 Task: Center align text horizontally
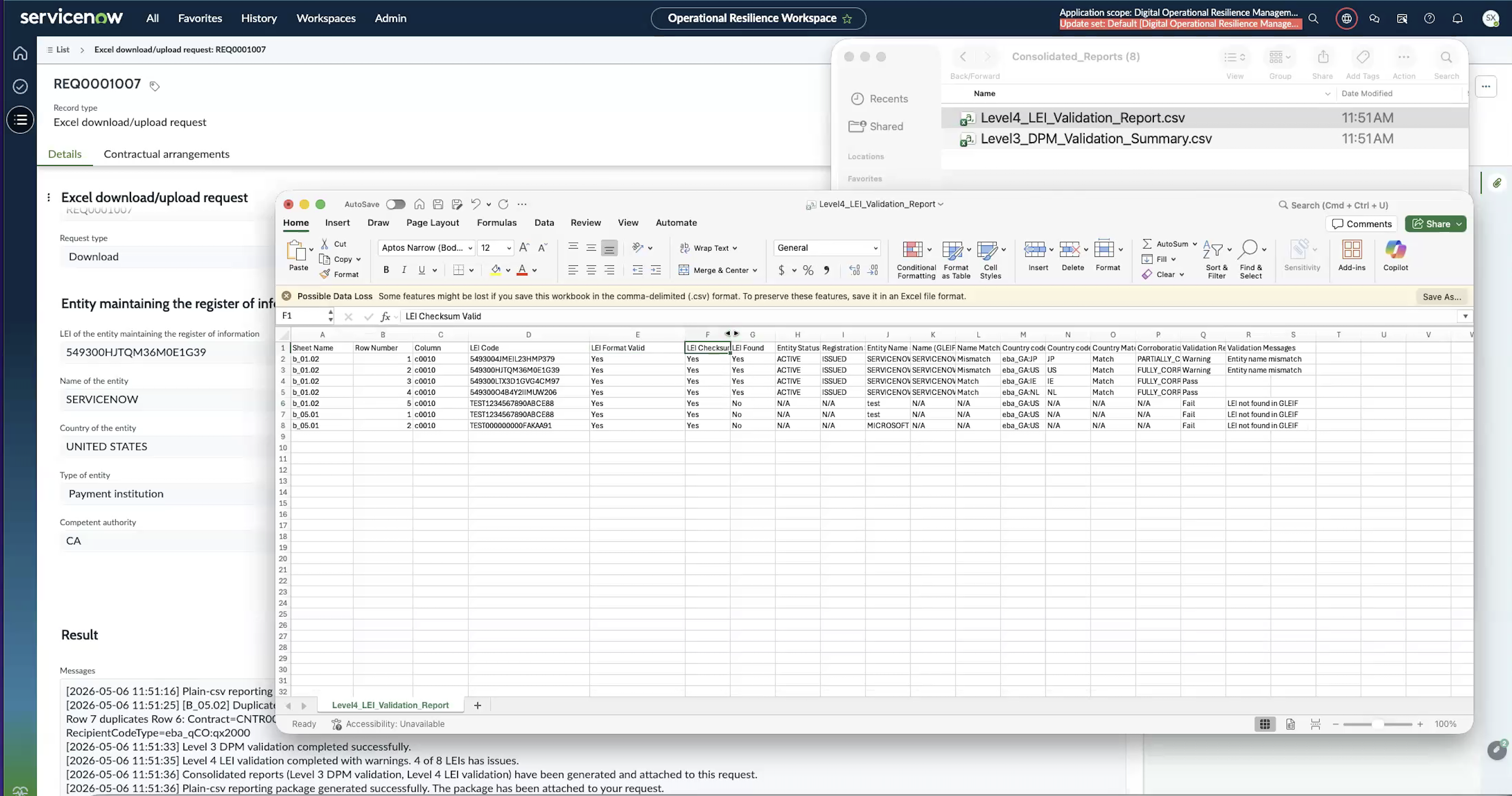591,270
